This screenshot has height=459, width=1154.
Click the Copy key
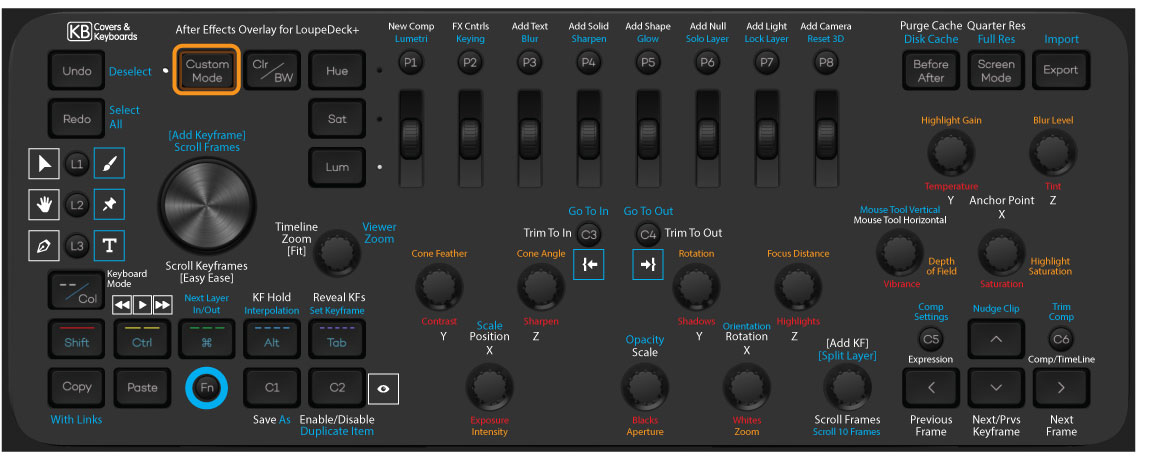point(77,387)
